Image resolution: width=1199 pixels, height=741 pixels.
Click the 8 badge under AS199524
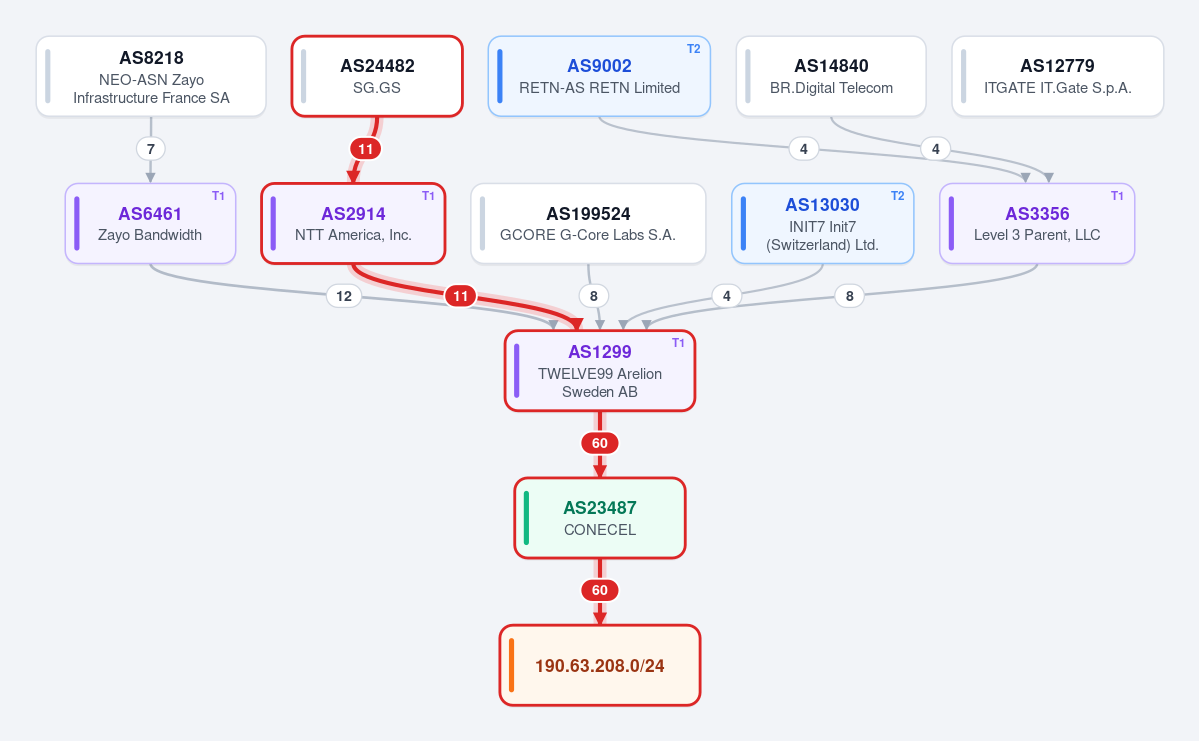coord(593,296)
